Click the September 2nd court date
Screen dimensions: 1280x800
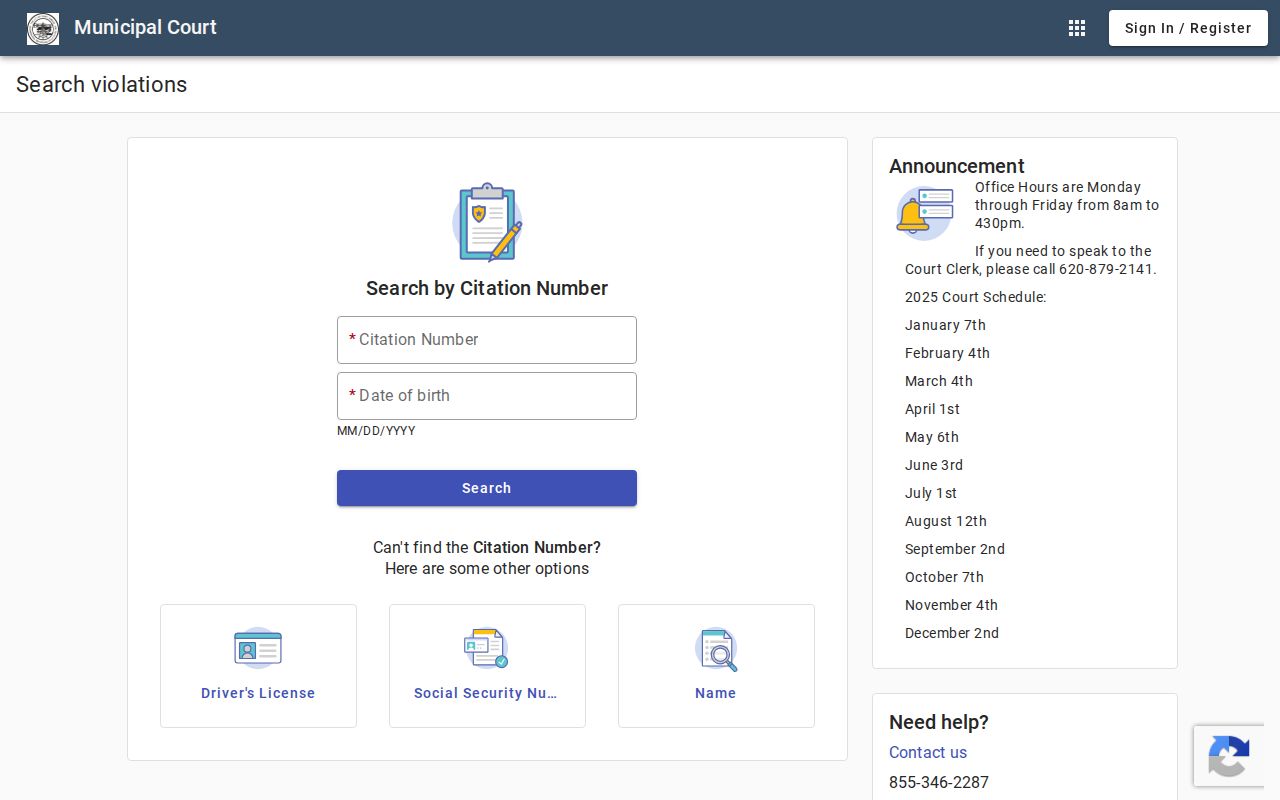(x=955, y=549)
